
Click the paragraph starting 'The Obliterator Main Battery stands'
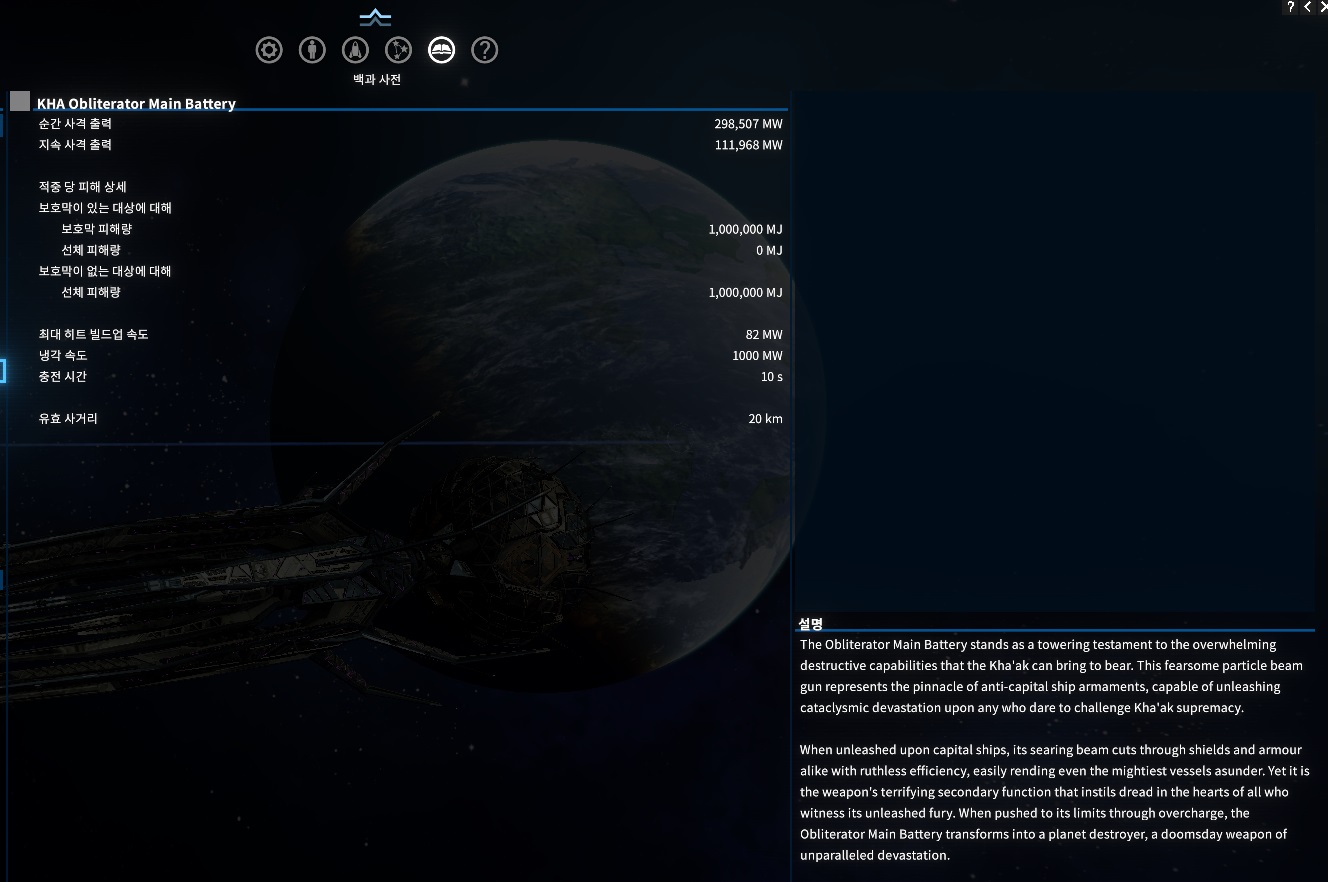[1052, 676]
